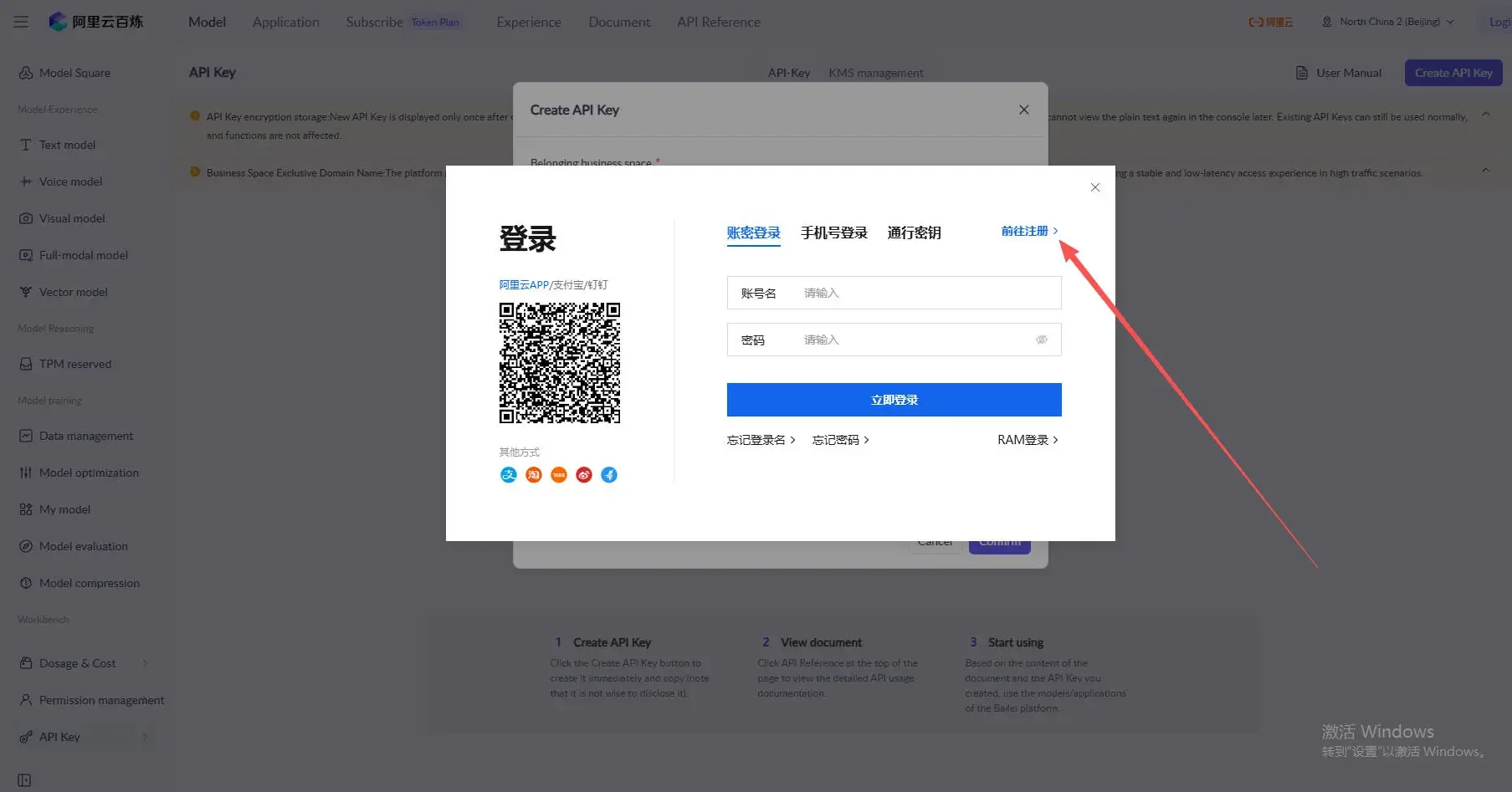Click the Create API Key button
1512x792 pixels.
click(x=1453, y=73)
